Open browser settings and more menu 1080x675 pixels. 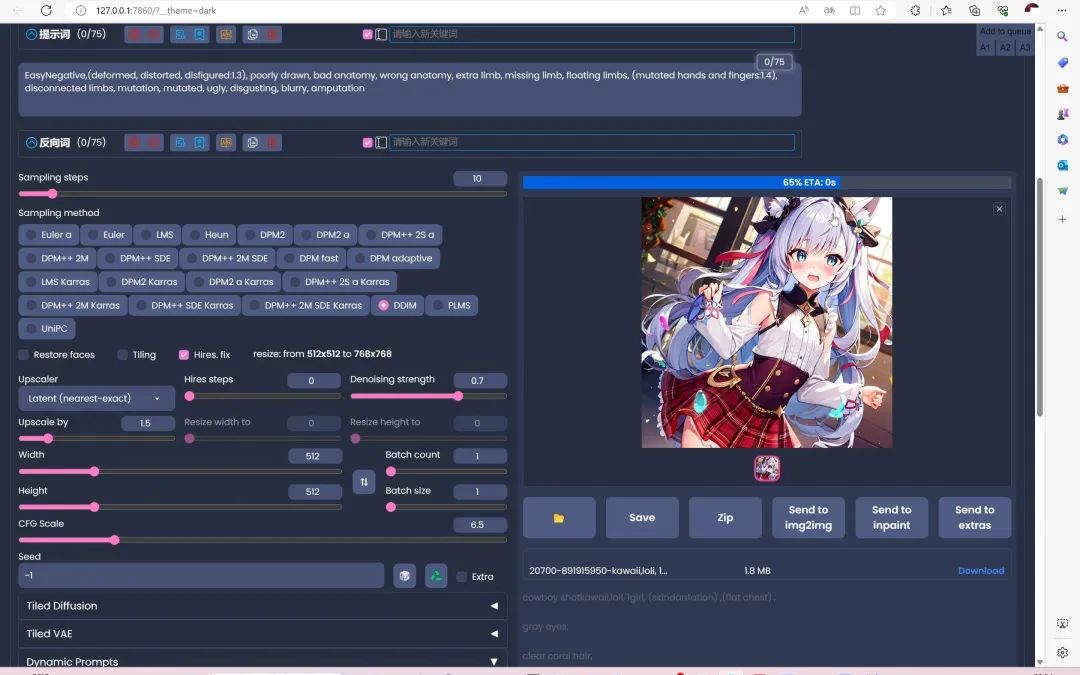pyautogui.click(x=1061, y=10)
